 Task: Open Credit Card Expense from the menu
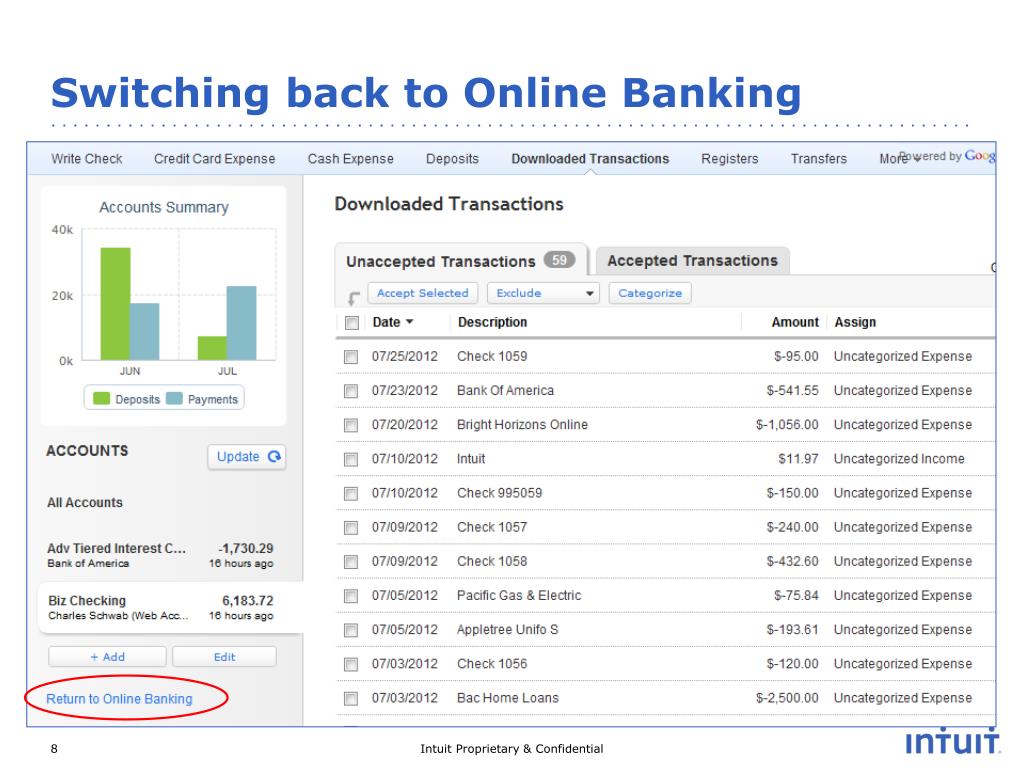[214, 159]
